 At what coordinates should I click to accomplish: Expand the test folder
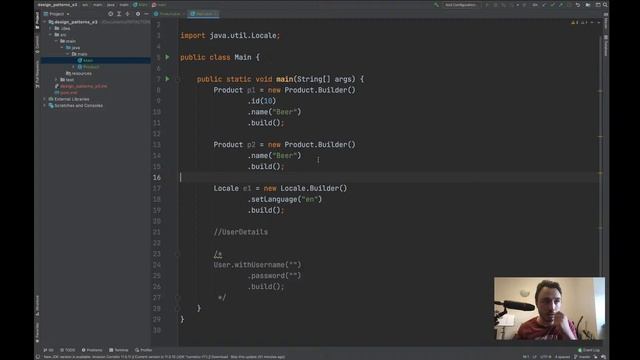coord(56,80)
